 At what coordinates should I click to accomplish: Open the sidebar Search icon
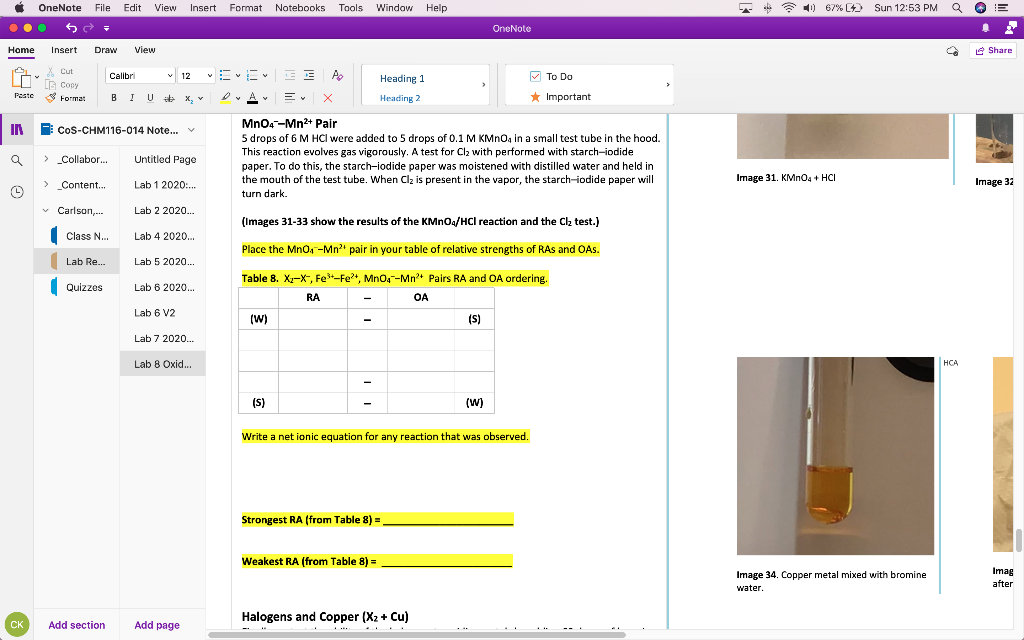click(17, 161)
